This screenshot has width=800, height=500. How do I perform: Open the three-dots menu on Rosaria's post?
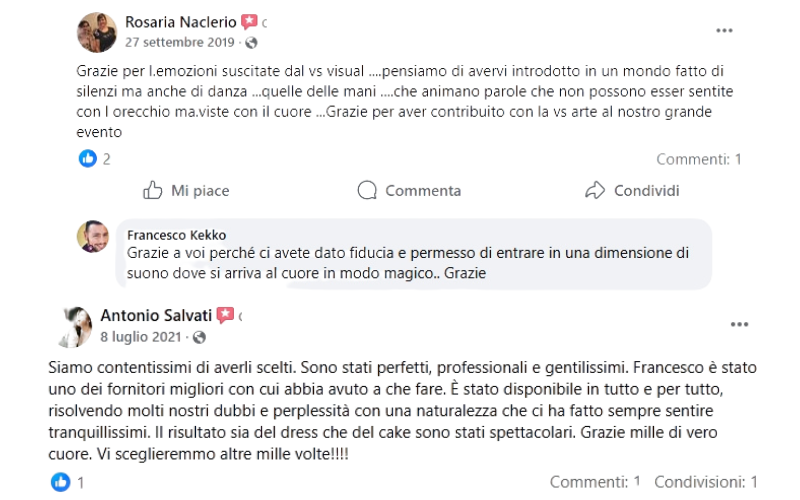(724, 31)
